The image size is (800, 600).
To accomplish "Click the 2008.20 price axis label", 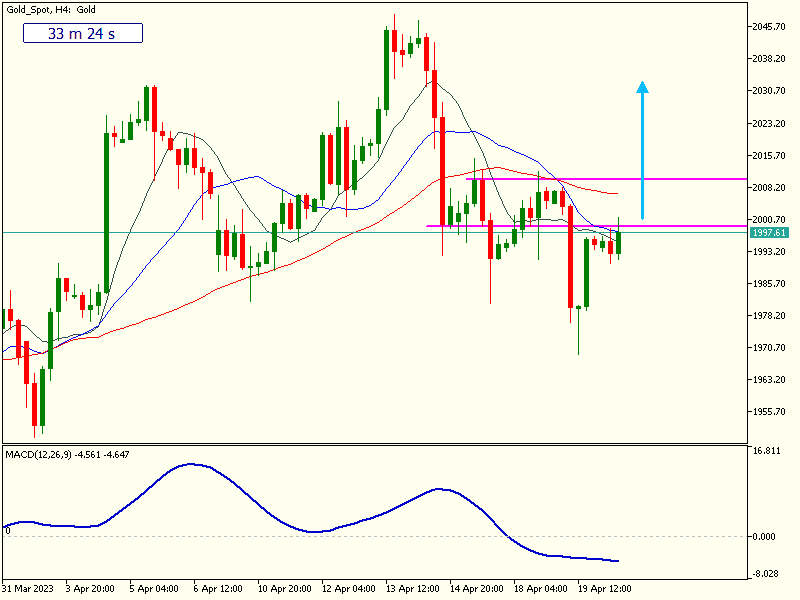I will pyautogui.click(x=769, y=187).
